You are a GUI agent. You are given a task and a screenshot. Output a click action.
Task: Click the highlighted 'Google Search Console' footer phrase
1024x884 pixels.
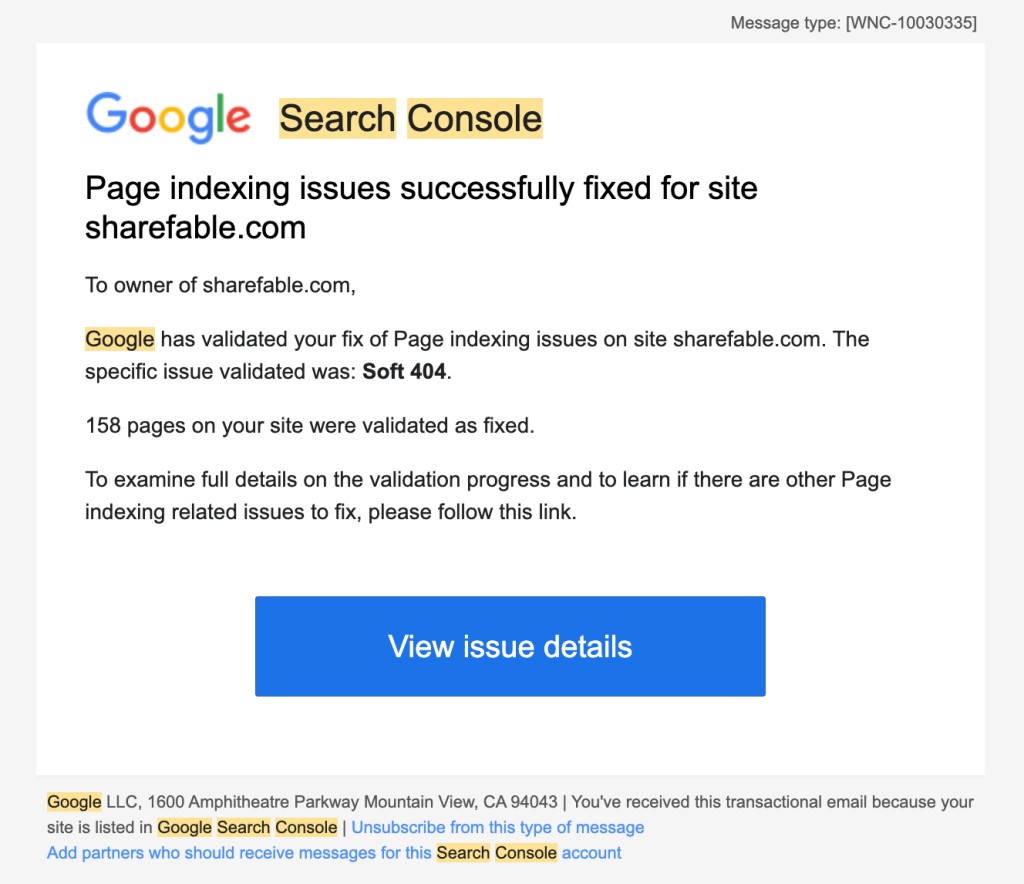tap(245, 827)
